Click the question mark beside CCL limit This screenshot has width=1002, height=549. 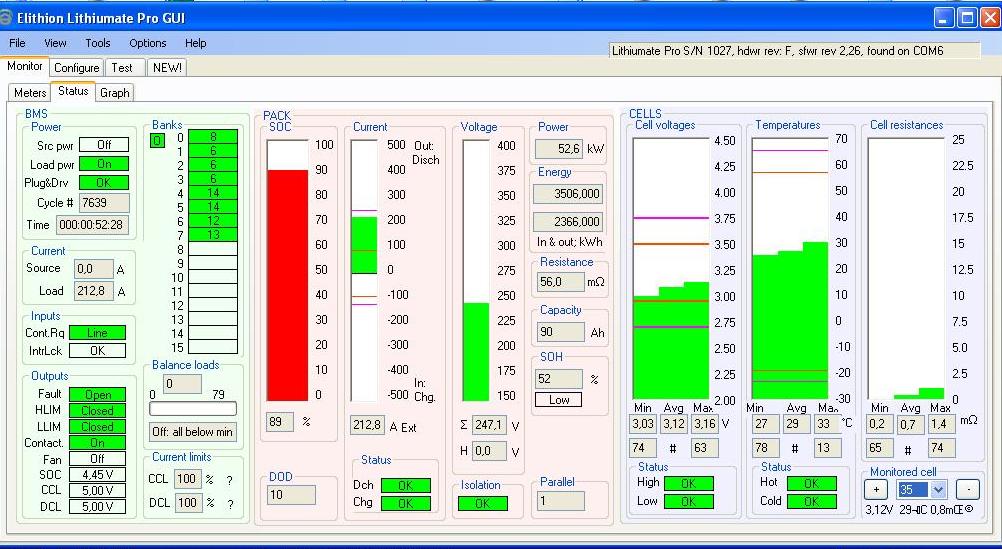[229, 480]
